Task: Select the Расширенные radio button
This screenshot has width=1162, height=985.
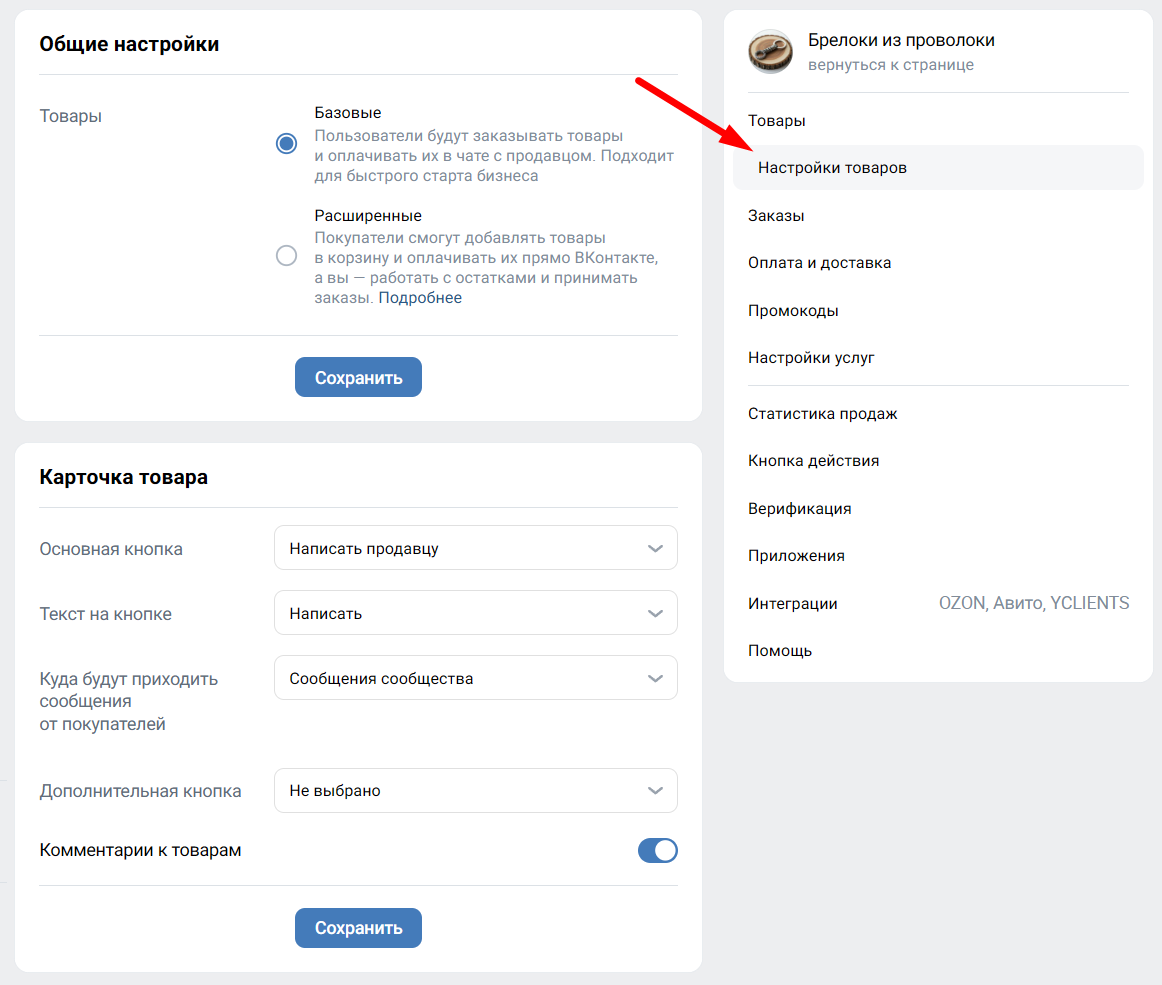Action: point(287,256)
